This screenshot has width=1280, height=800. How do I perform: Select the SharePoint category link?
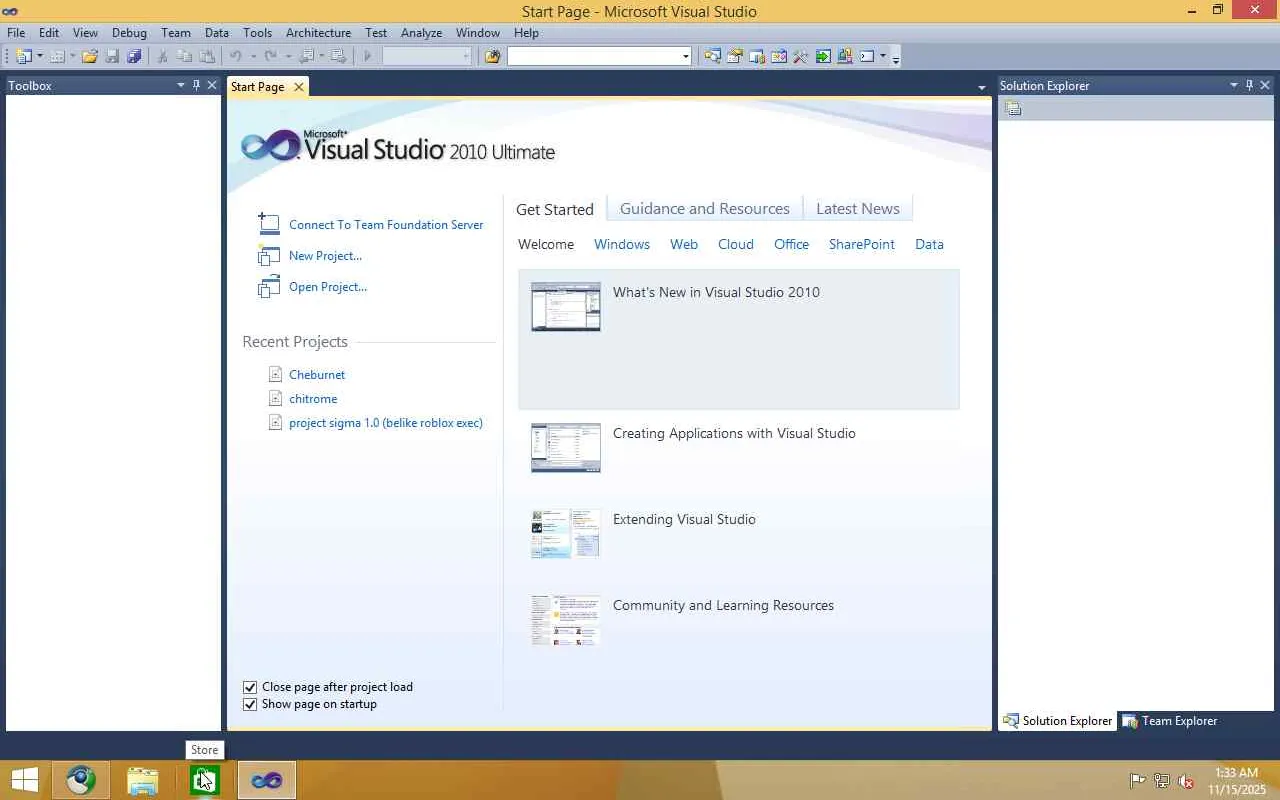tap(862, 244)
